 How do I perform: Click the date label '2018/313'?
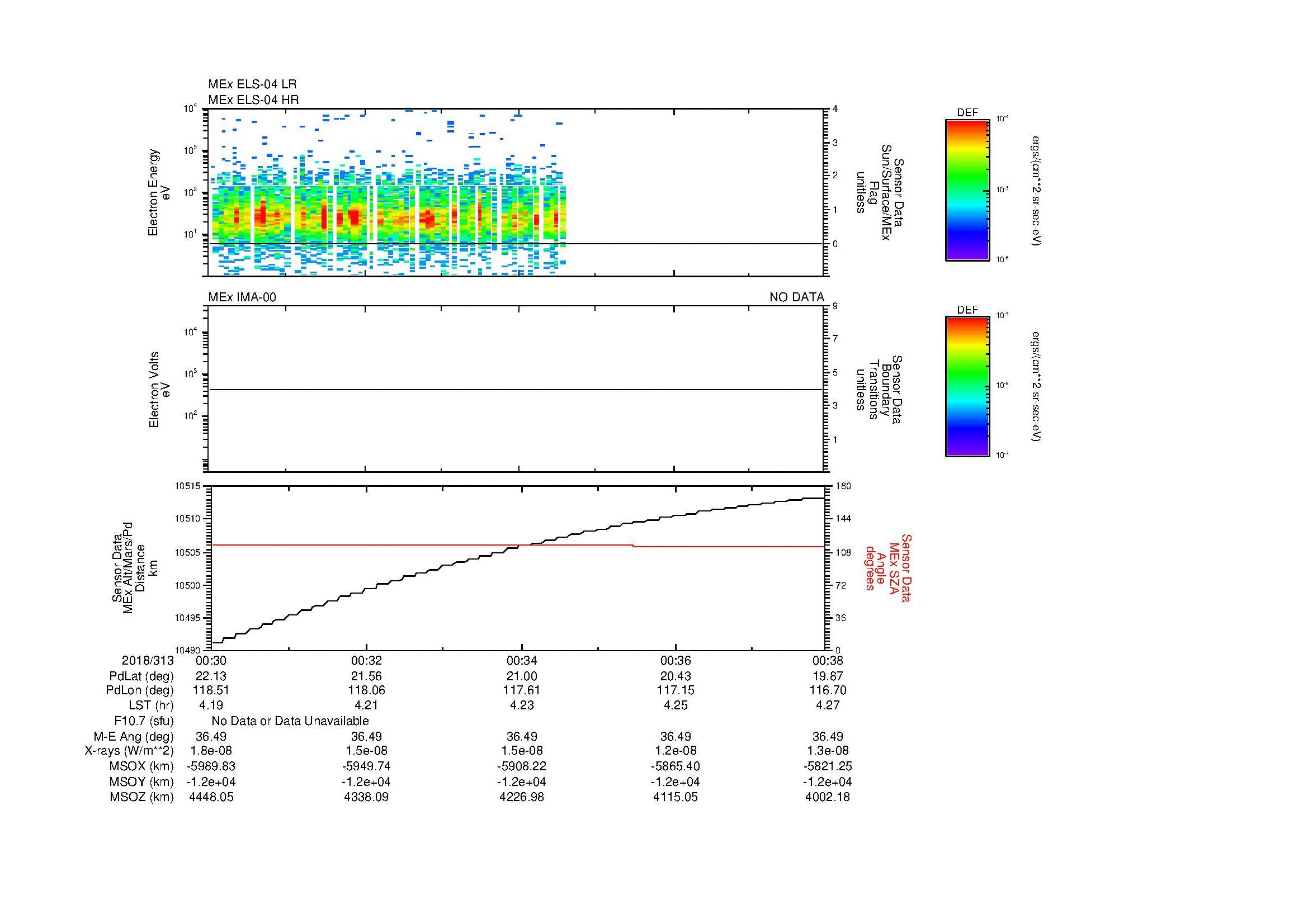pyautogui.click(x=148, y=660)
